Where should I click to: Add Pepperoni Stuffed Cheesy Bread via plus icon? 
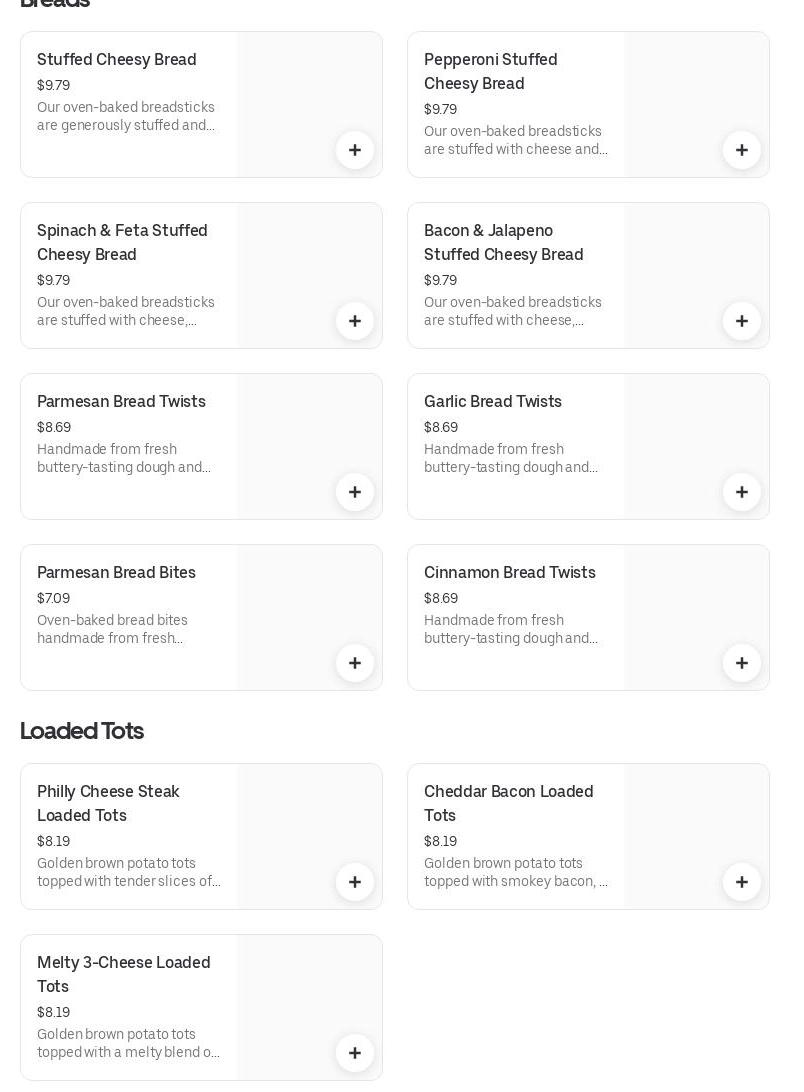742,150
